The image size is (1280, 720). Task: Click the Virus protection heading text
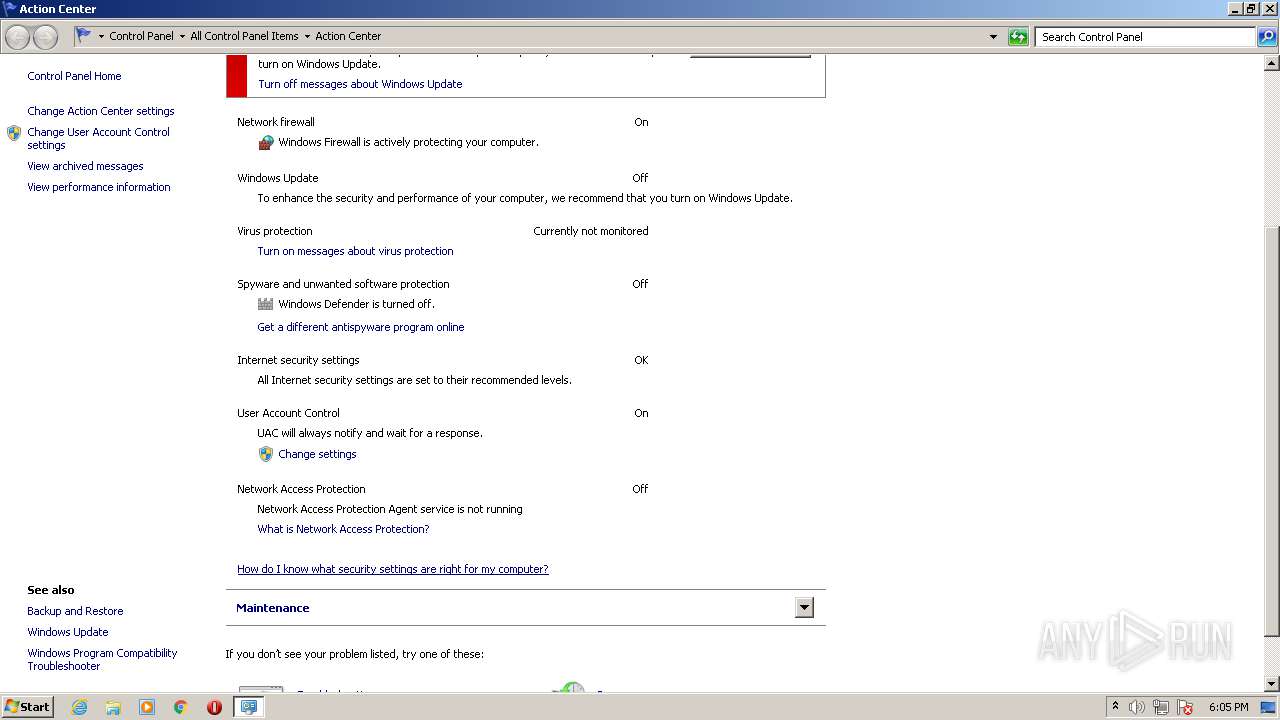click(275, 231)
